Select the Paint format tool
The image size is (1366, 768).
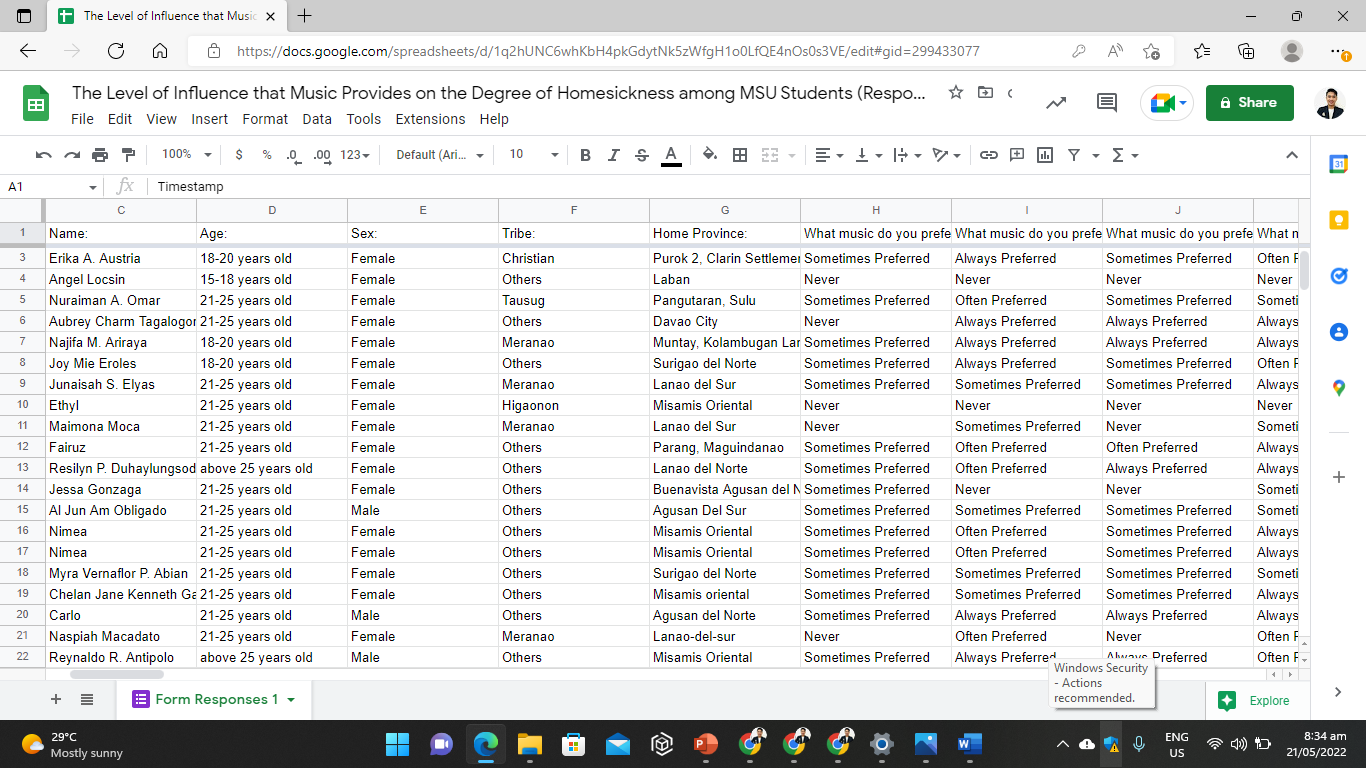(128, 155)
